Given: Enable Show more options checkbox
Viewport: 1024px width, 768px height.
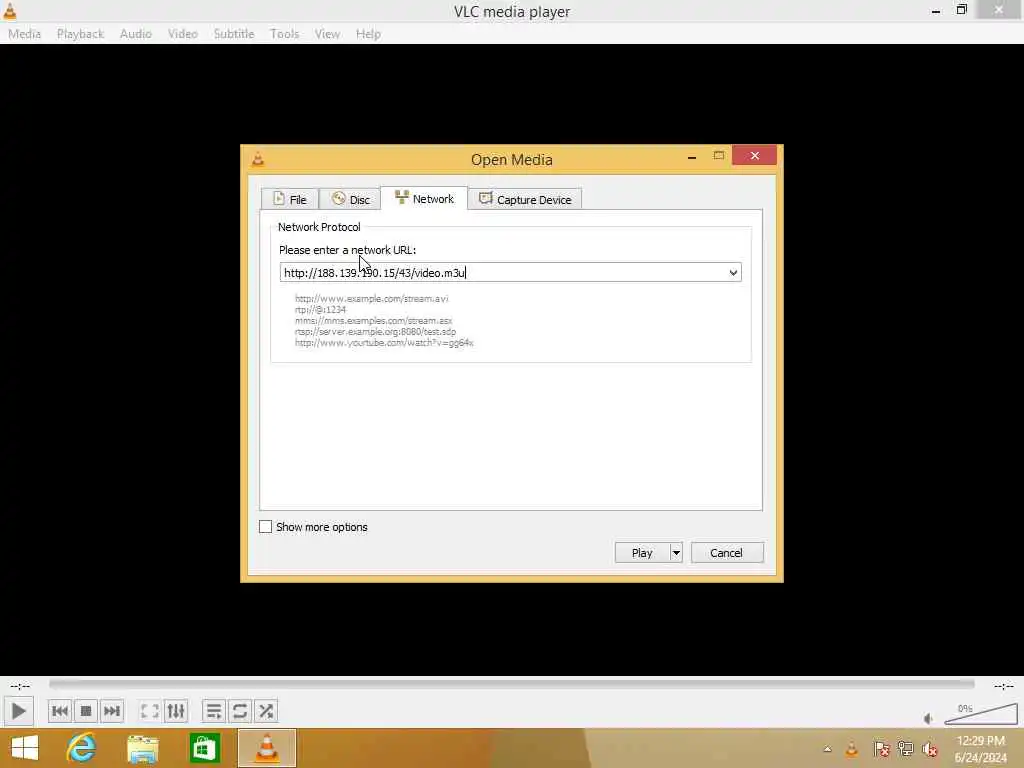Looking at the screenshot, I should tap(265, 527).
